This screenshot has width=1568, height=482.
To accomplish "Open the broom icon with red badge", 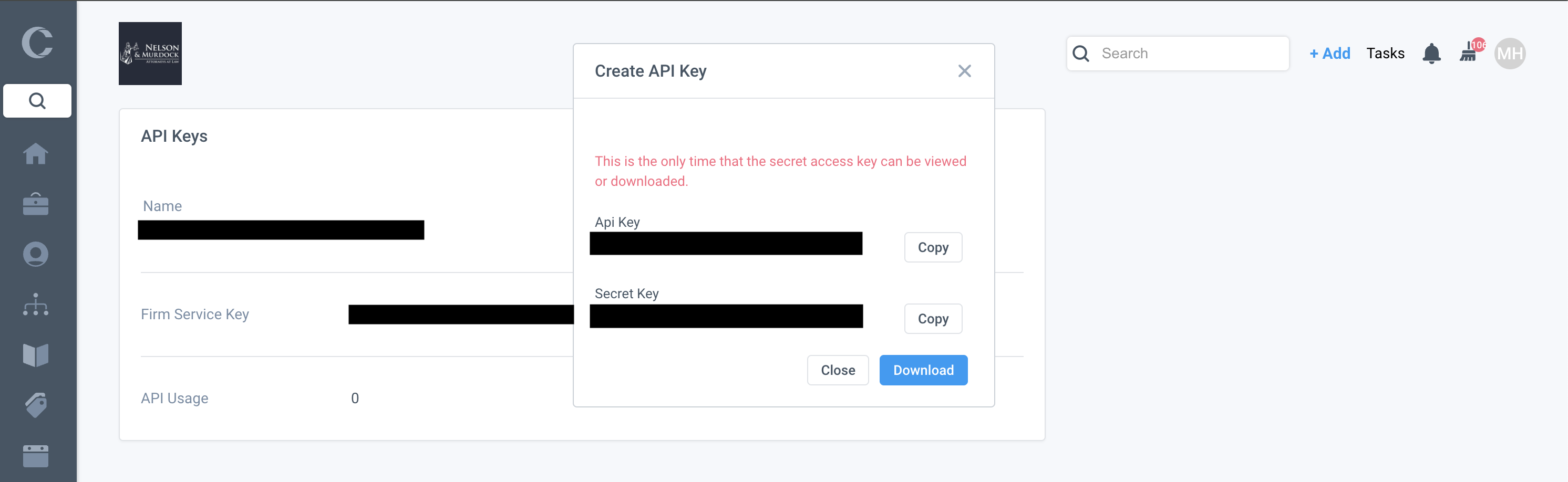I will point(1469,53).
